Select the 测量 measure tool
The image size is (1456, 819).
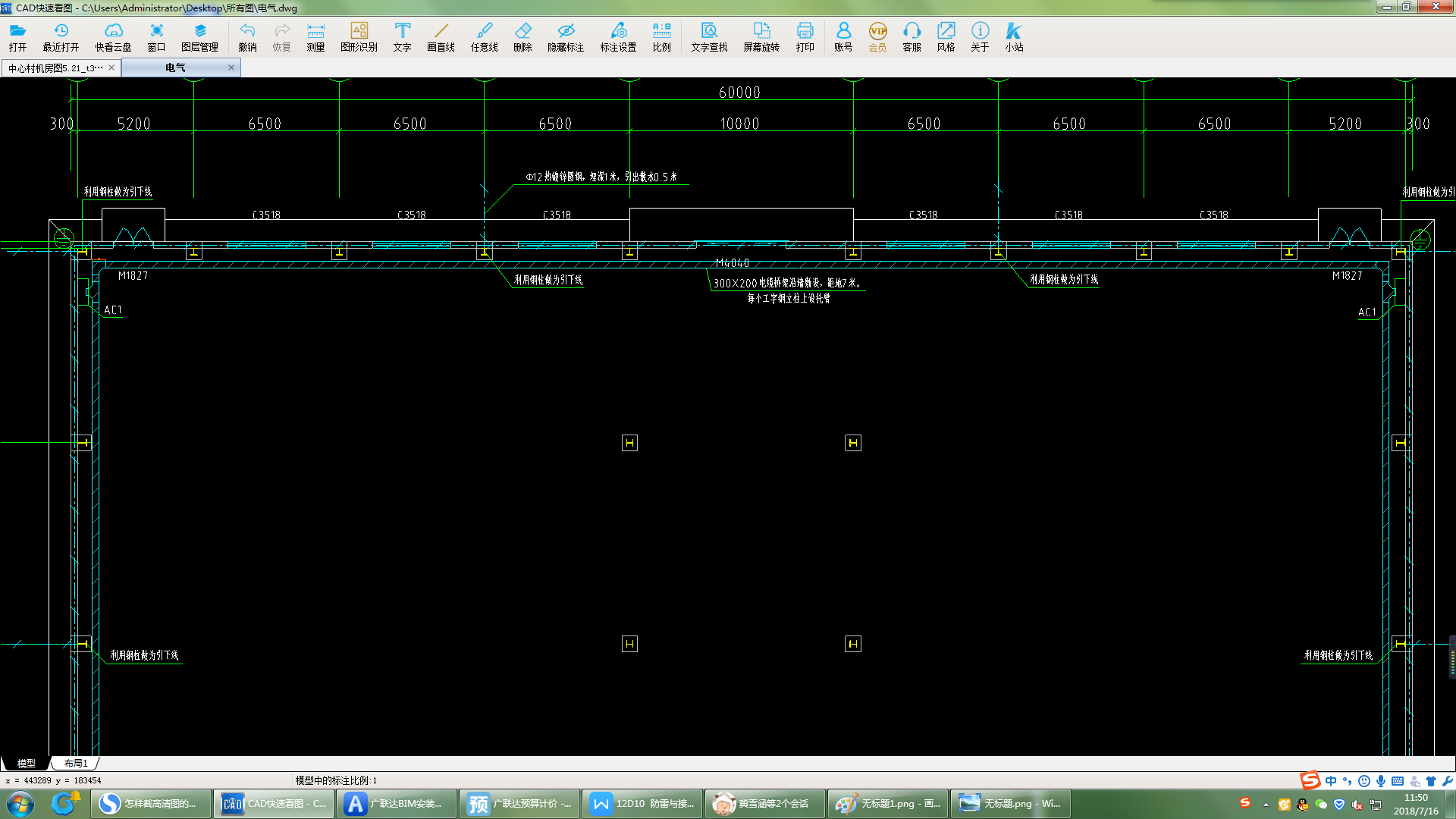coord(315,36)
